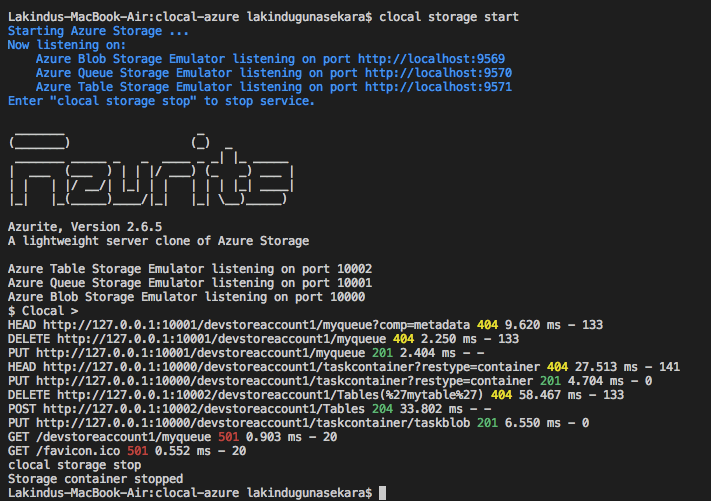Viewport: 711px width, 501px height.
Task: Click the yellow 404 on the HEAD myqueue line
Action: coord(487,326)
